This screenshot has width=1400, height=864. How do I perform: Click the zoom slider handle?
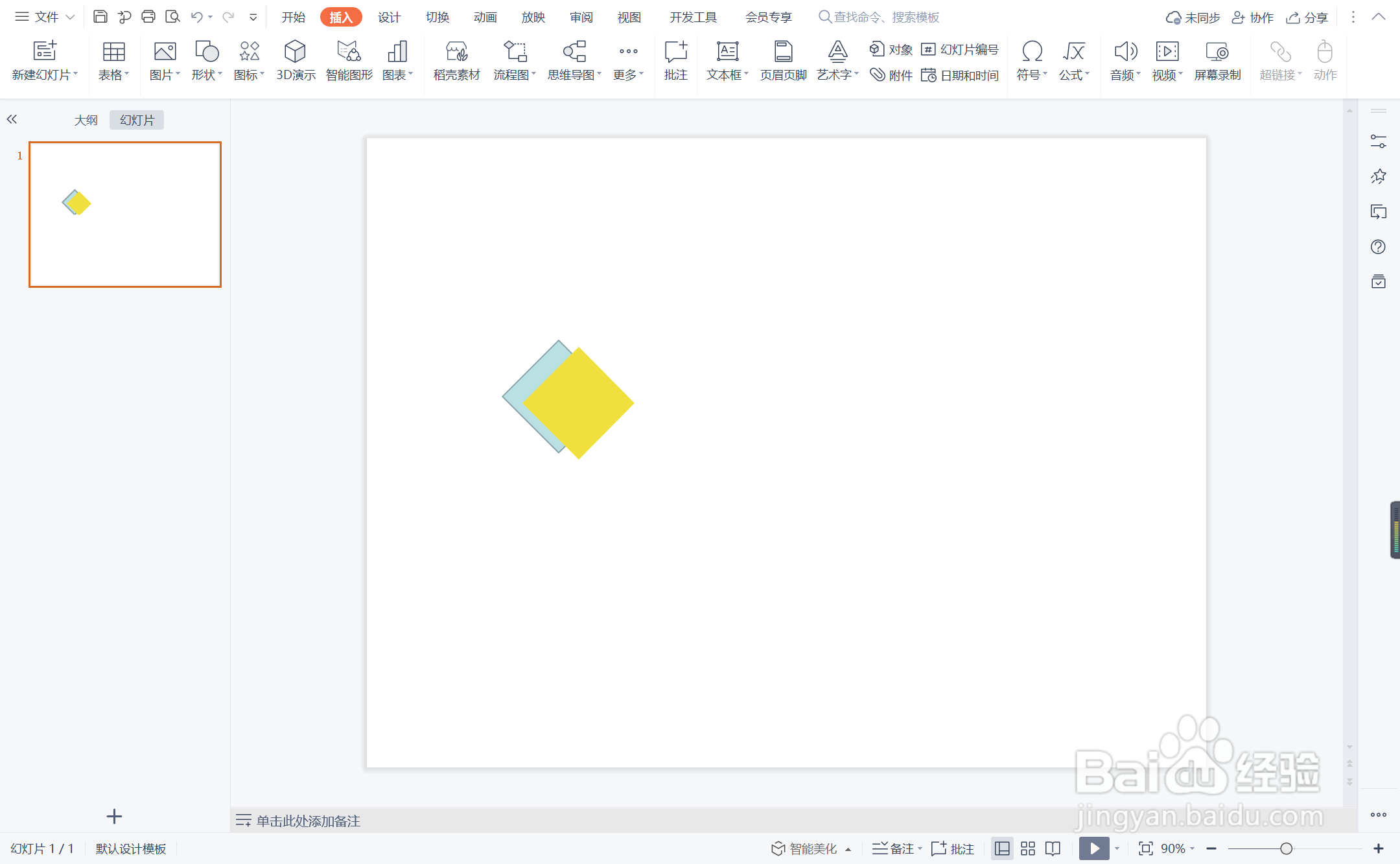(1287, 848)
